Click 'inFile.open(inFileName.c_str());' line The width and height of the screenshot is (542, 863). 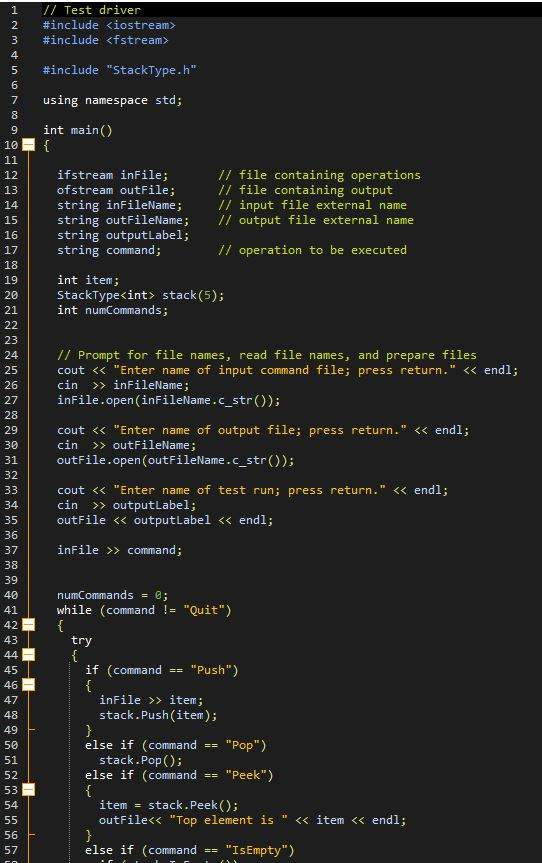(168, 400)
